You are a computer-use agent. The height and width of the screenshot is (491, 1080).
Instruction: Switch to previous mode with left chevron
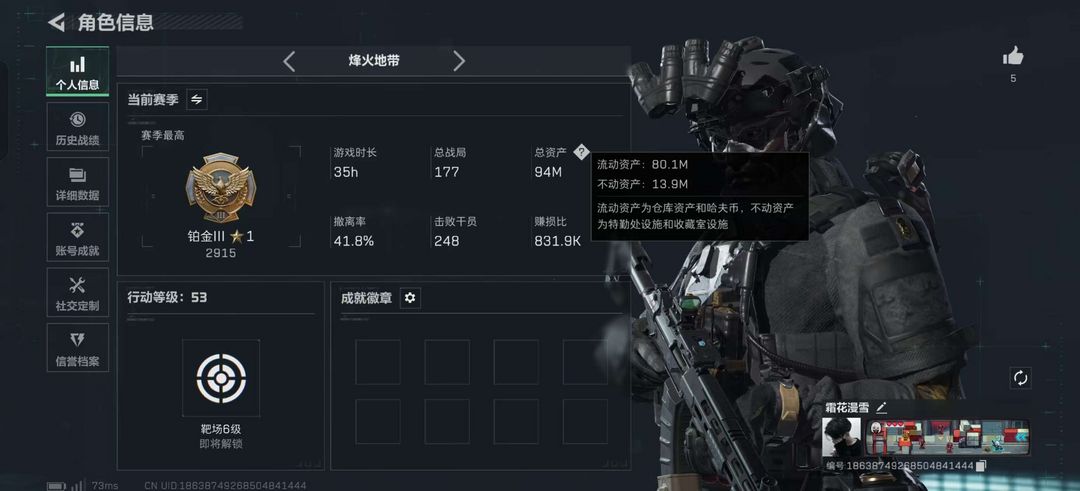coord(289,61)
